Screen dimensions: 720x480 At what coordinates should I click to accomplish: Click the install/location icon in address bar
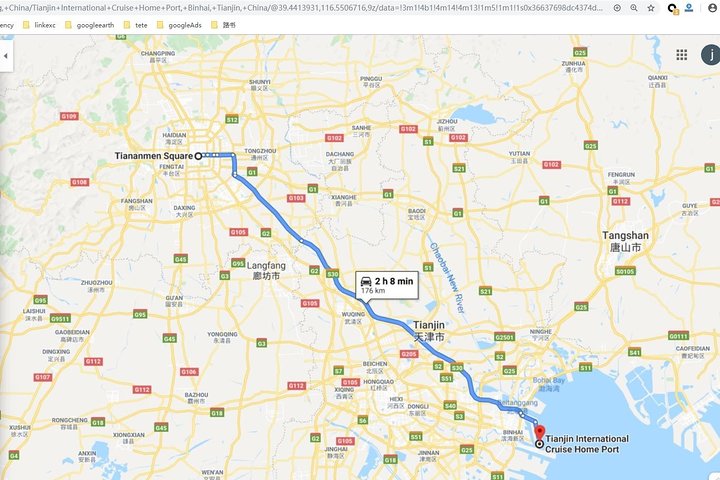[617, 8]
